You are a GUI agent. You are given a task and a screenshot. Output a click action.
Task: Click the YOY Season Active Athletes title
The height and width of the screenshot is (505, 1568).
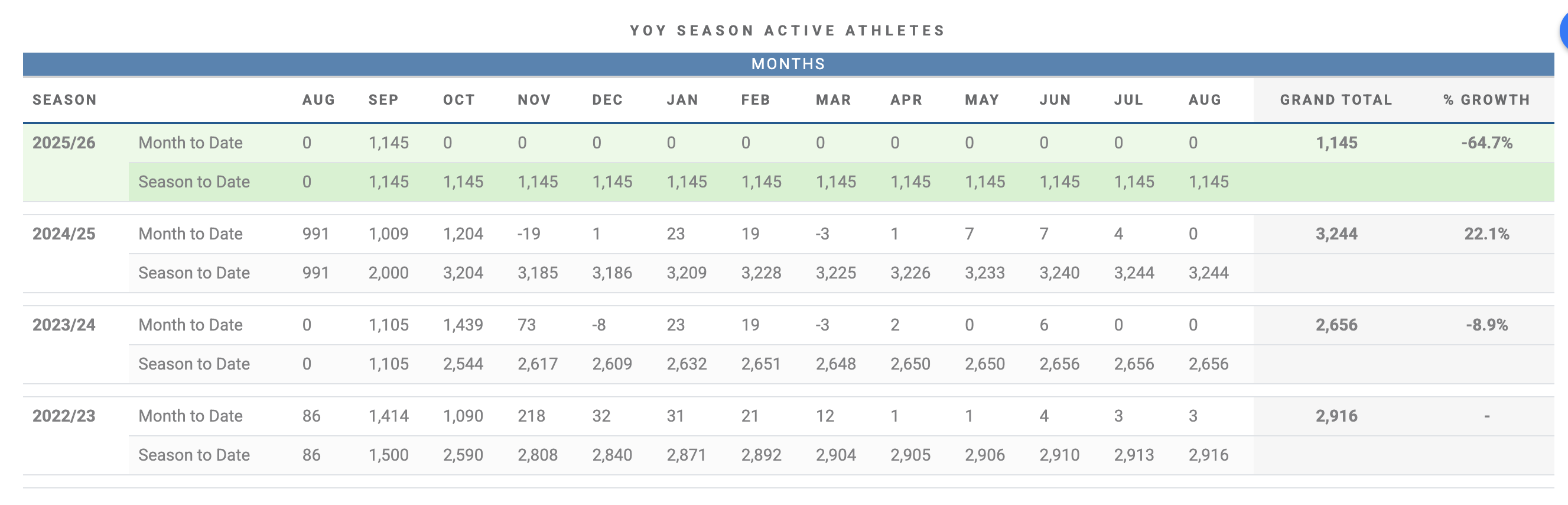[x=788, y=31]
